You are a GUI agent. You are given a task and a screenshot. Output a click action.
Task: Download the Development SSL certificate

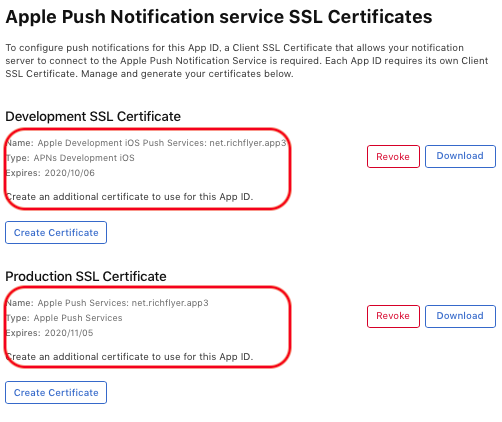460,156
